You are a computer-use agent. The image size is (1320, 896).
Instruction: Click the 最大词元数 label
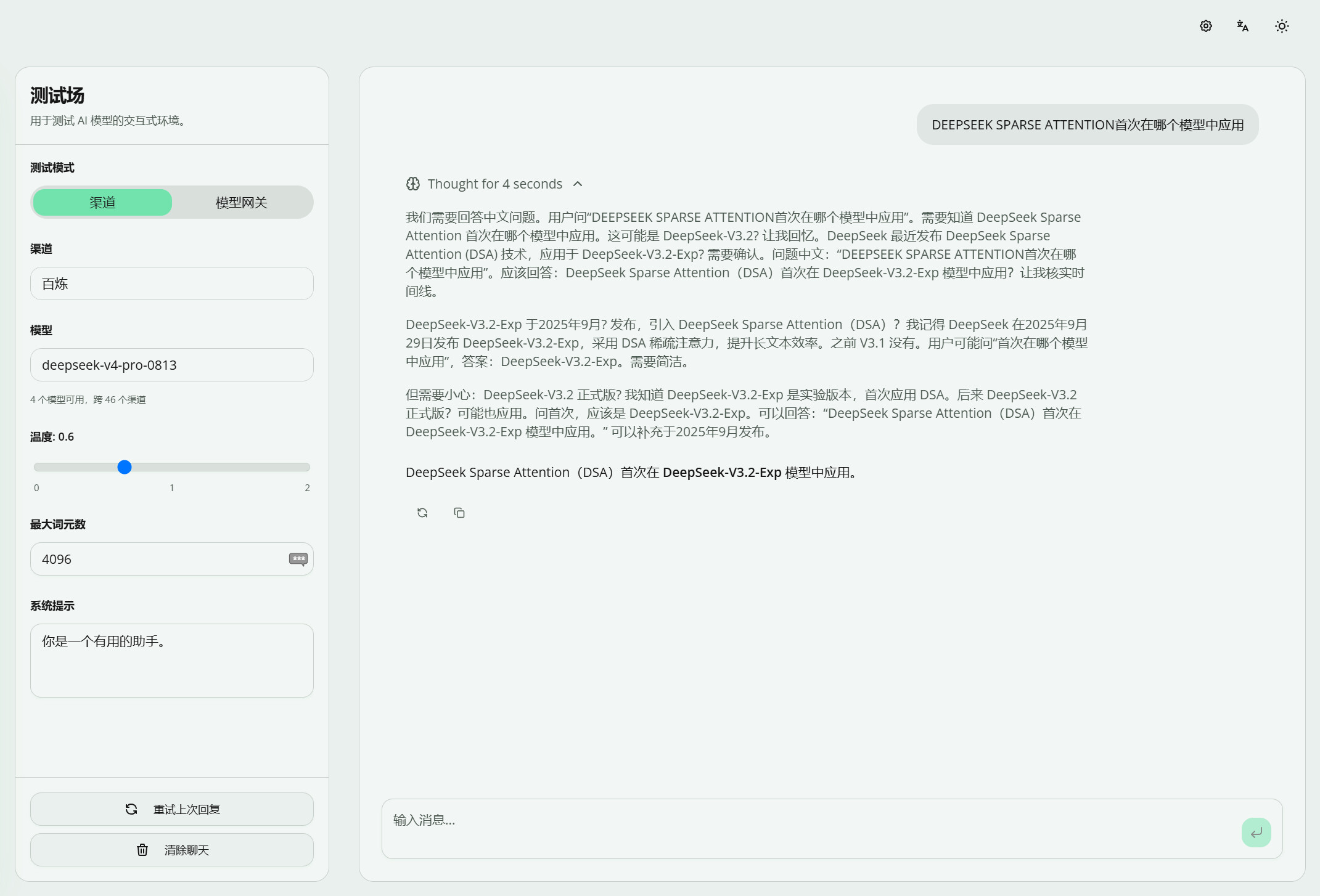(58, 524)
